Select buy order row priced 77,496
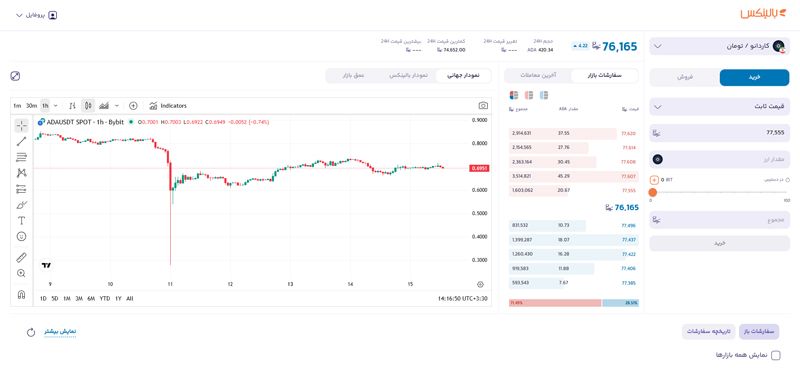This screenshot has height=379, width=800. coord(573,225)
